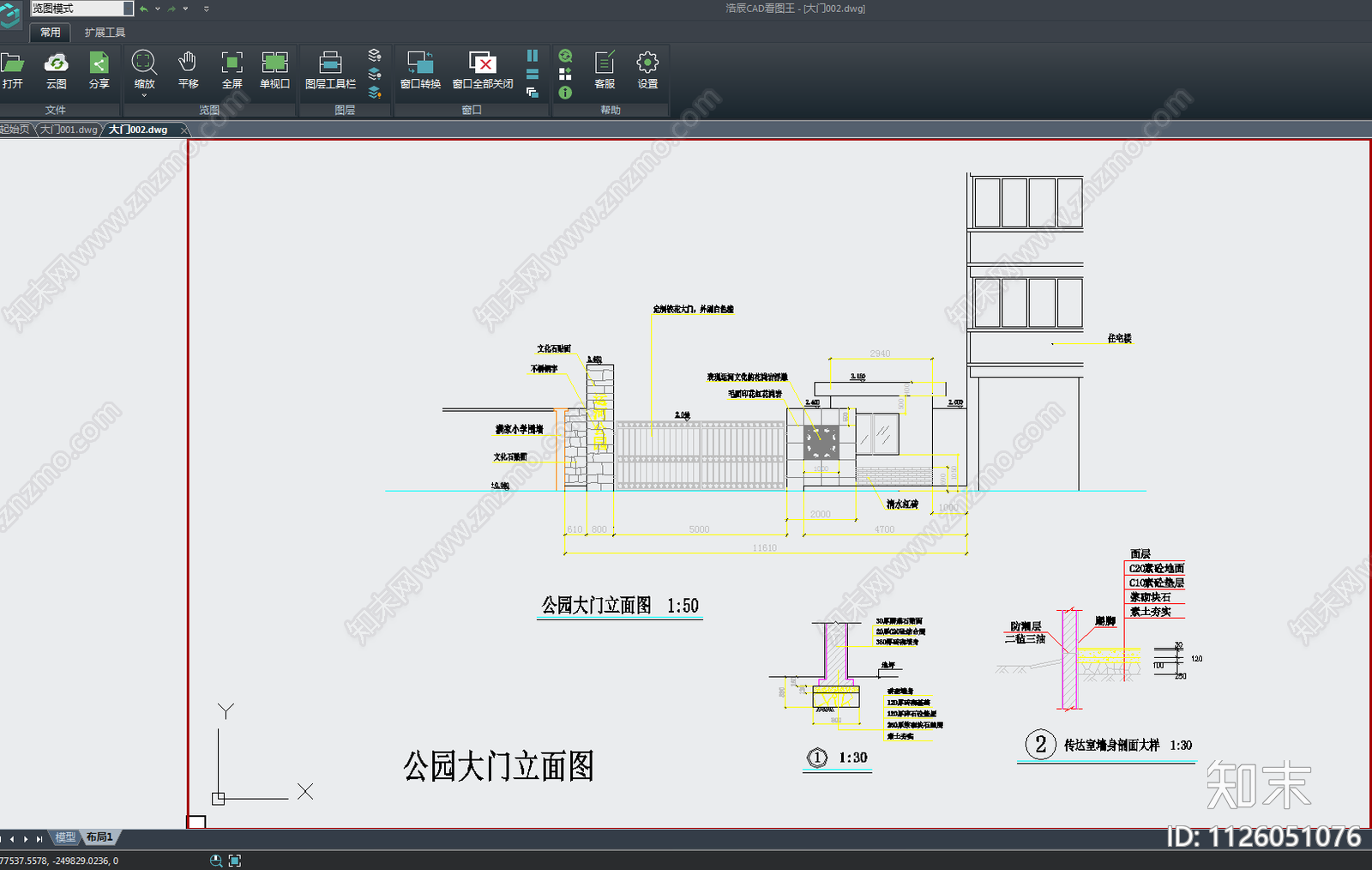Click the 公园大门立面图 1:50 title text
The width and height of the screenshot is (1372, 870).
point(620,606)
